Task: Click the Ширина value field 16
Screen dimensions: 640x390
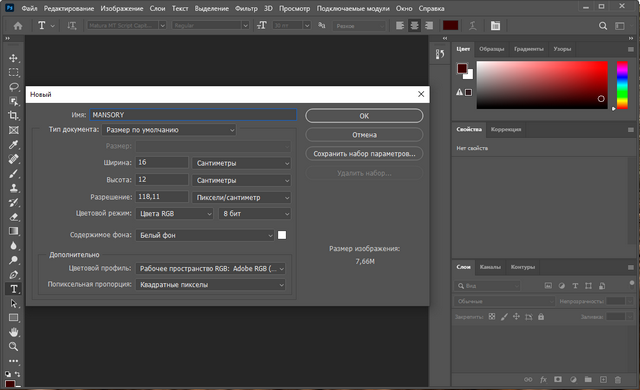Action: (162, 162)
